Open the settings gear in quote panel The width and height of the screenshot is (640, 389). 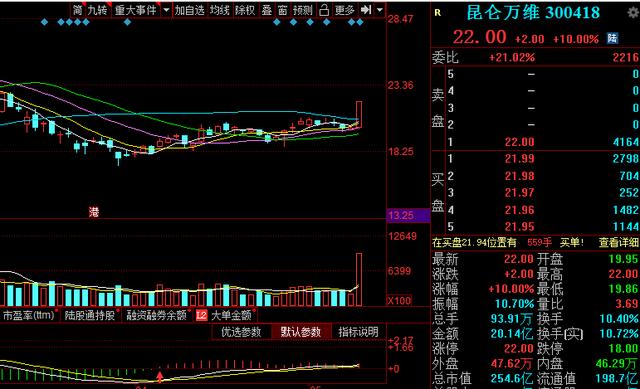point(633,13)
